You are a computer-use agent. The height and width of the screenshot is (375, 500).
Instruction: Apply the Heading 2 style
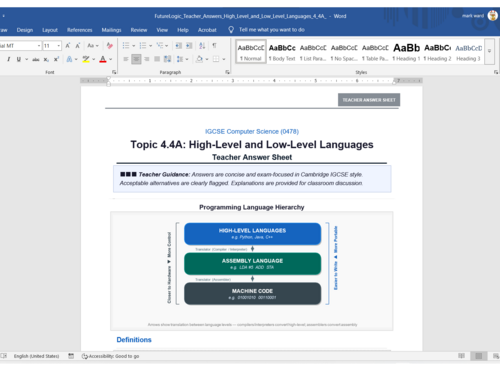[x=437, y=52]
